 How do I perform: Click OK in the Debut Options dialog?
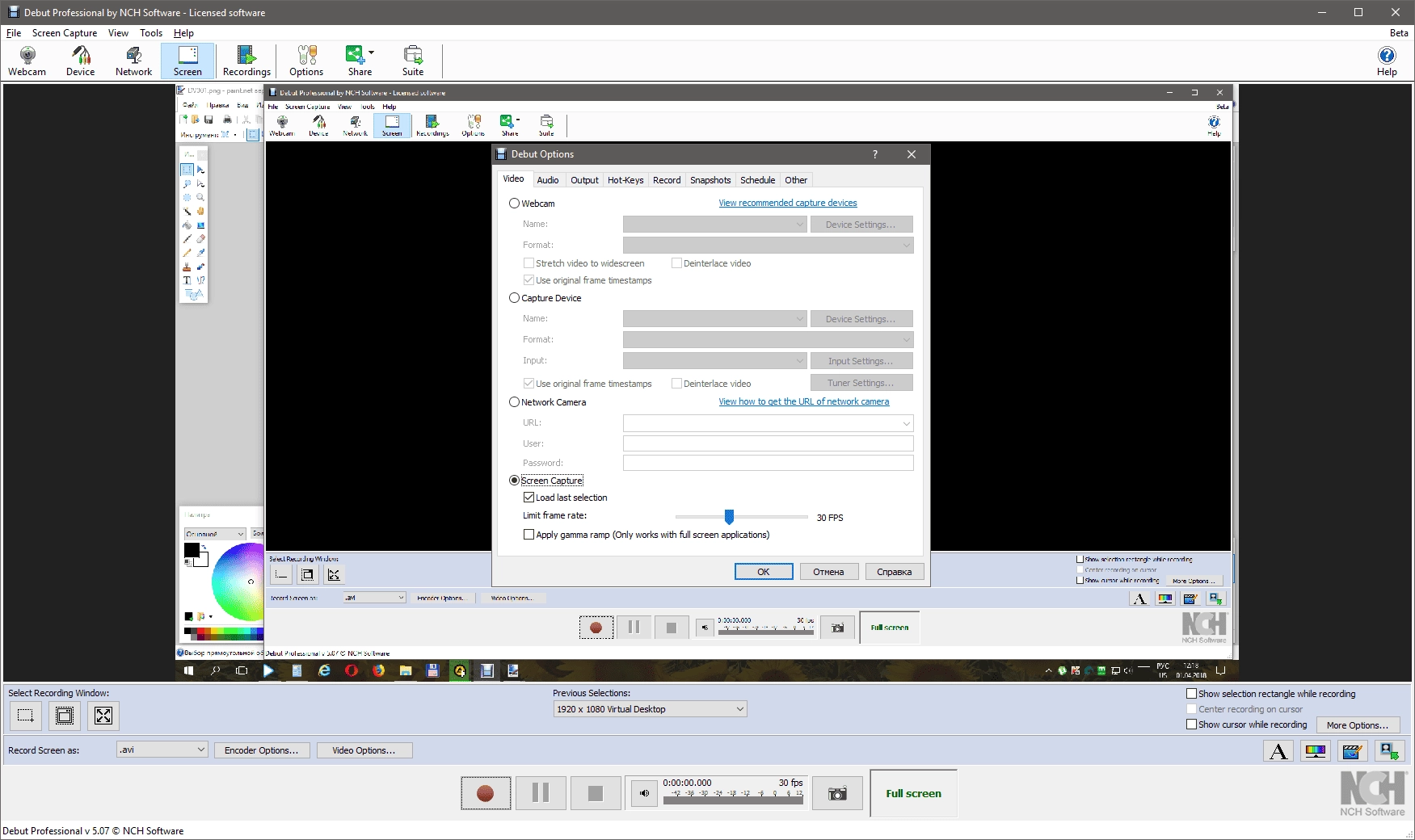[x=764, y=572]
